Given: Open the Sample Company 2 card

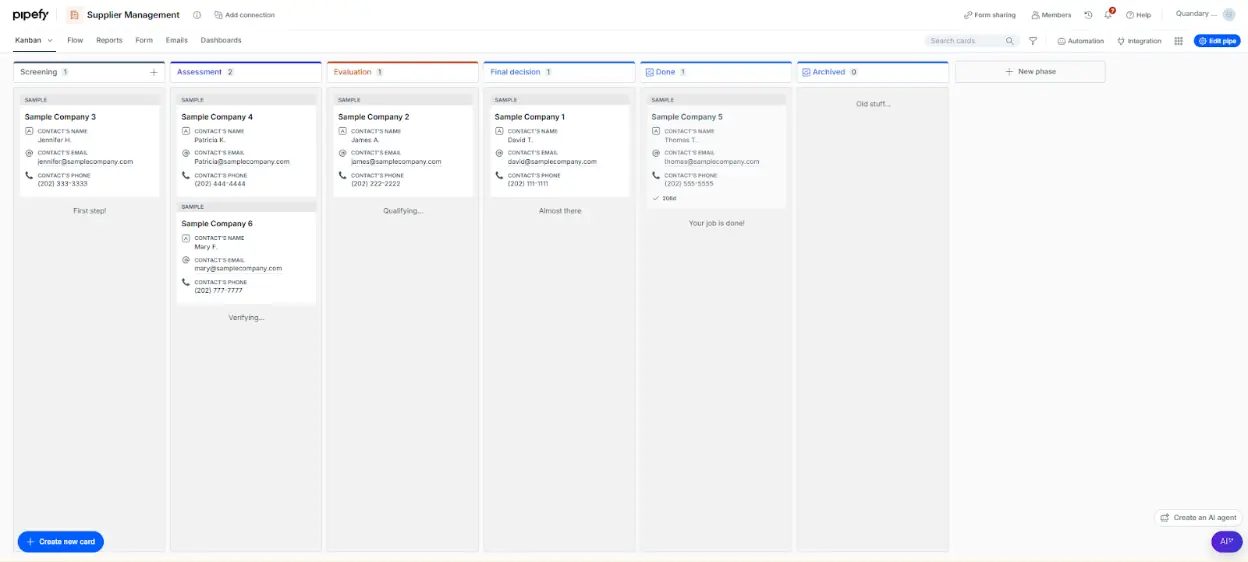Looking at the screenshot, I should coord(402,146).
